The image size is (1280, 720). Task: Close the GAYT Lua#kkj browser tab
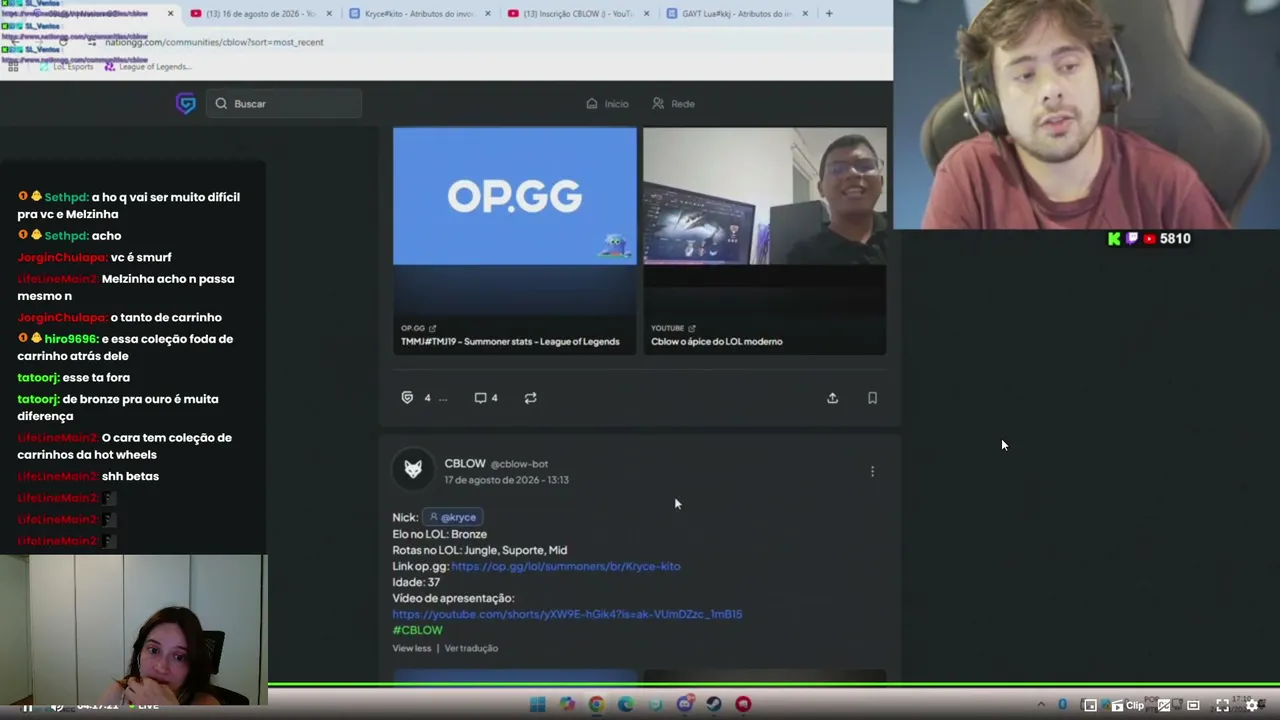[805, 13]
